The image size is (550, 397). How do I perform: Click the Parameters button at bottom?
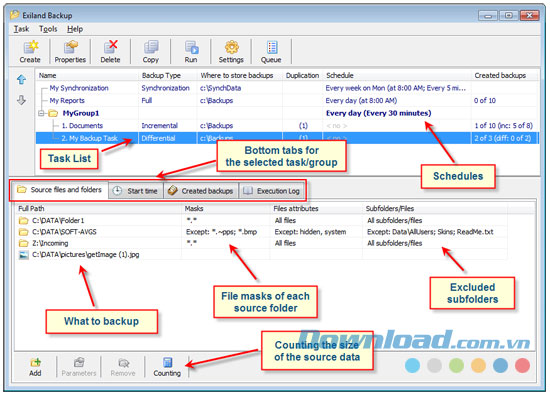tap(79, 367)
